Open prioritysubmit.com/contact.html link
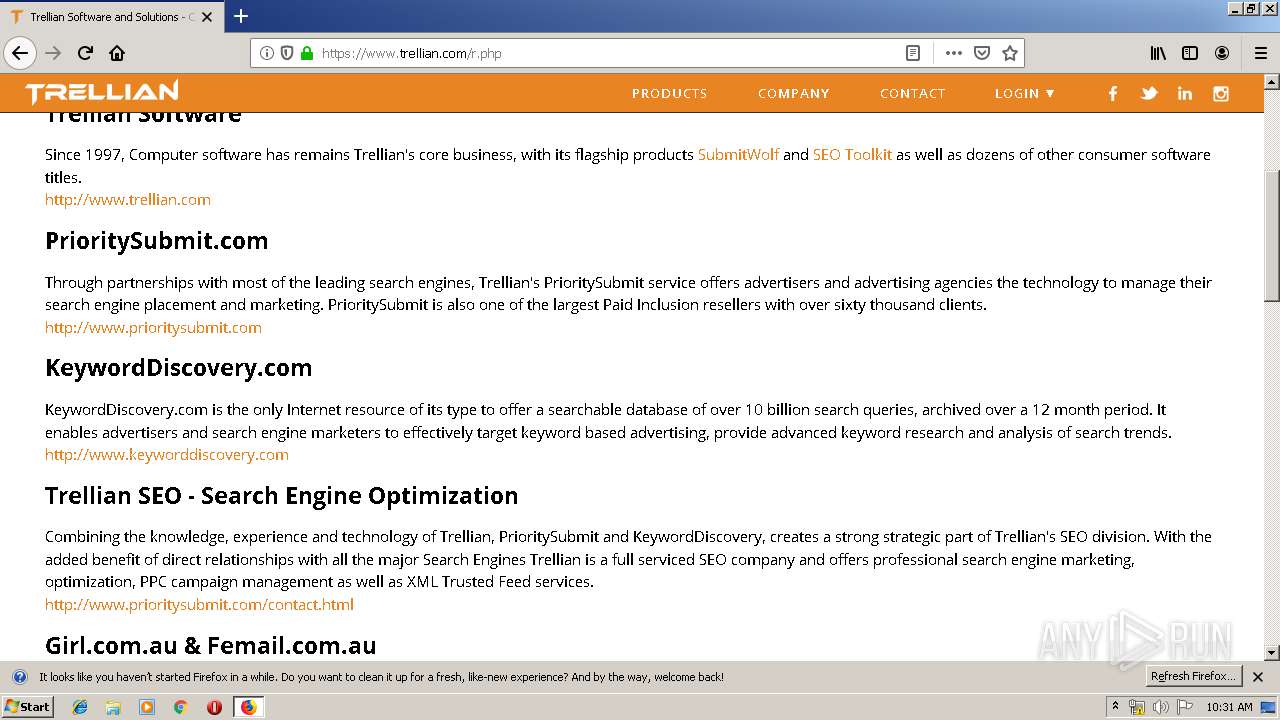This screenshot has height=720, width=1280. tap(199, 604)
